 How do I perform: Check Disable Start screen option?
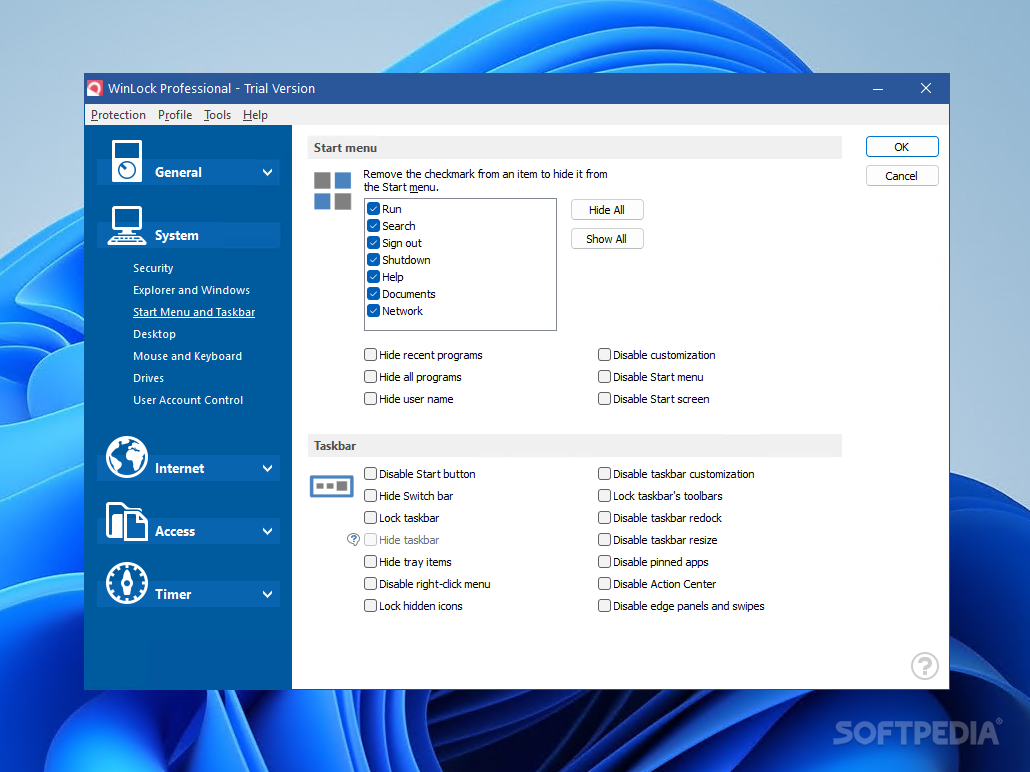604,399
